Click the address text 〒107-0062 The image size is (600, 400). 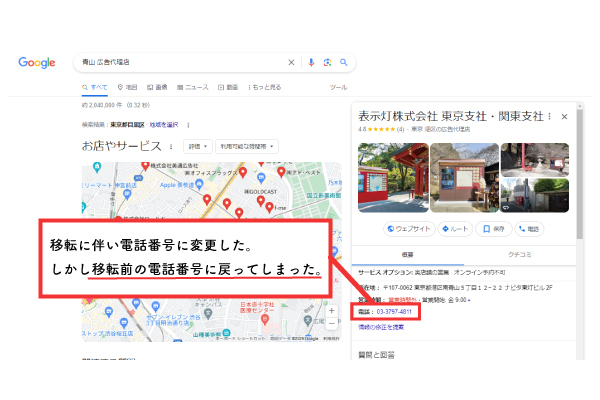tap(468, 287)
